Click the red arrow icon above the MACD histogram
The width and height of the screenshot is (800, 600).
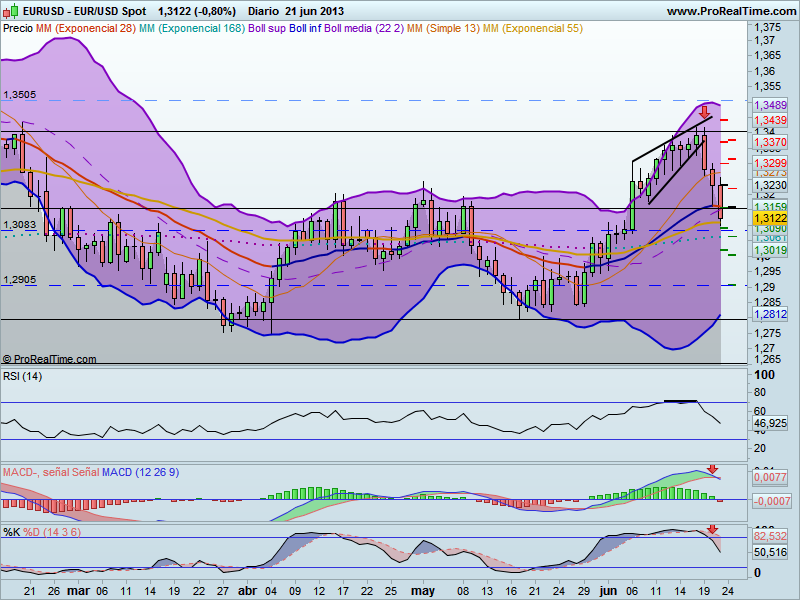[x=712, y=467]
